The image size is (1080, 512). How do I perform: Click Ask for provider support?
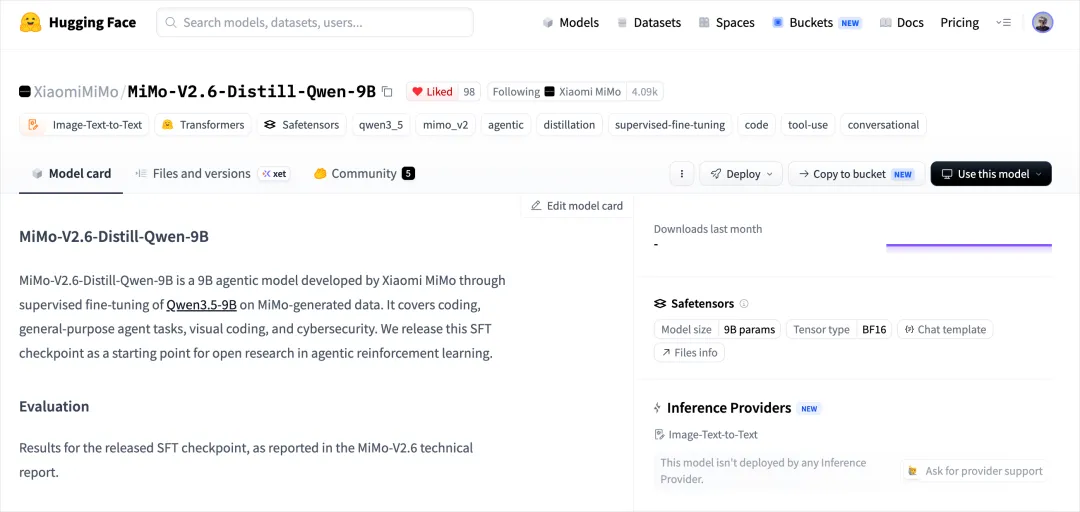[x=975, y=471]
